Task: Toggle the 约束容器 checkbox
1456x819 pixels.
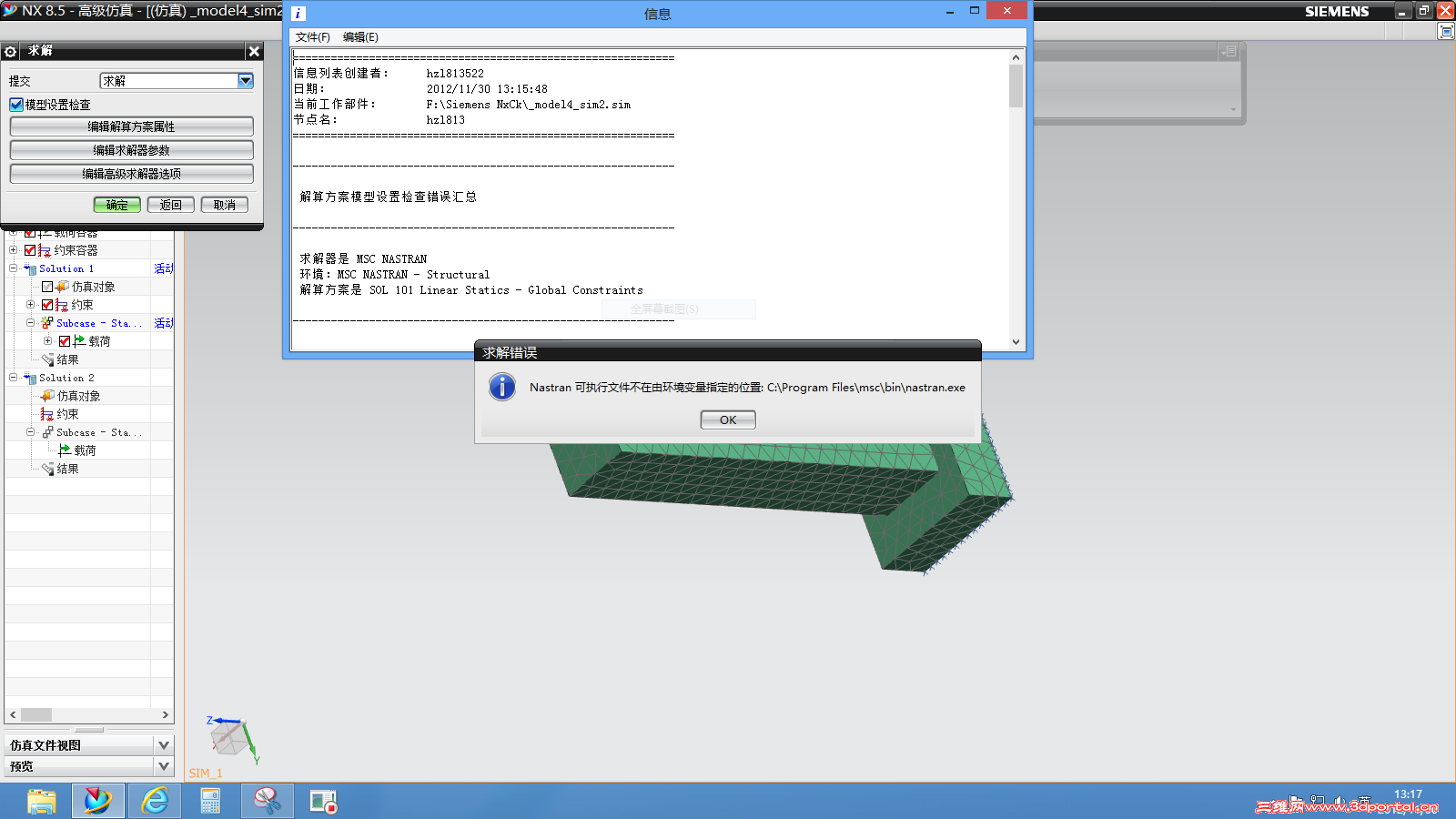Action: (30, 250)
